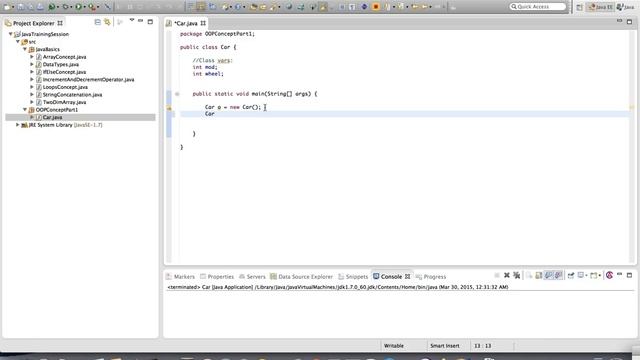Expand the JRE System Library node
This screenshot has width=640, height=360.
pos(18,124)
